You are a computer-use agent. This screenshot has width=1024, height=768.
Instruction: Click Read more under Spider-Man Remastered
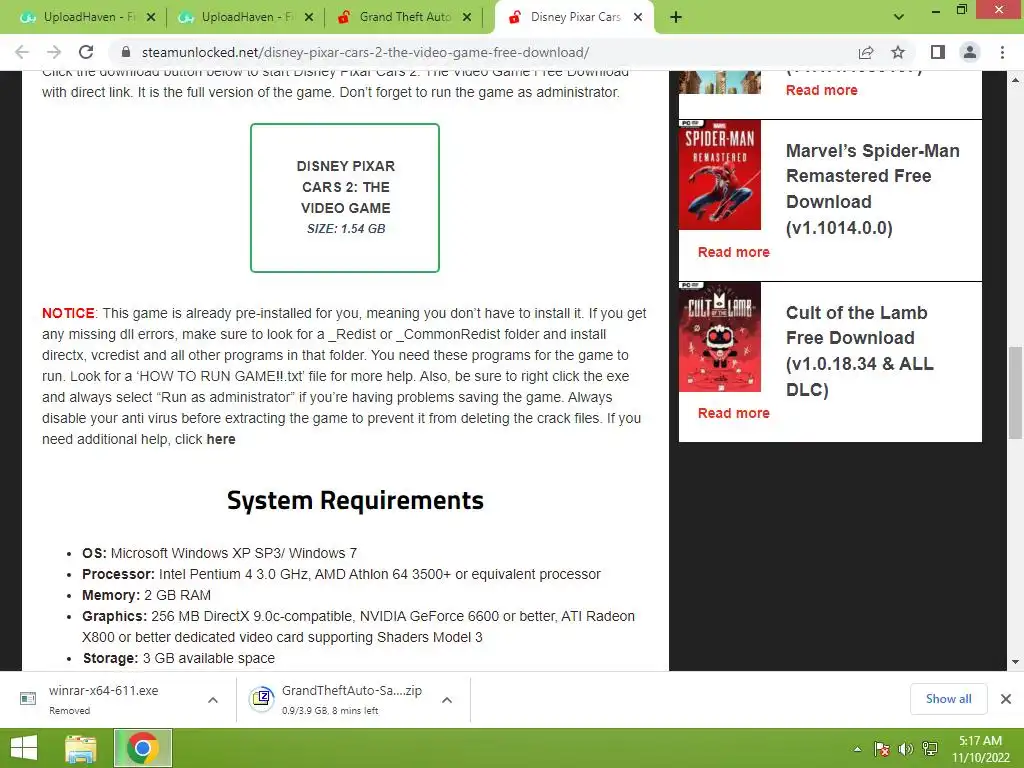733,252
